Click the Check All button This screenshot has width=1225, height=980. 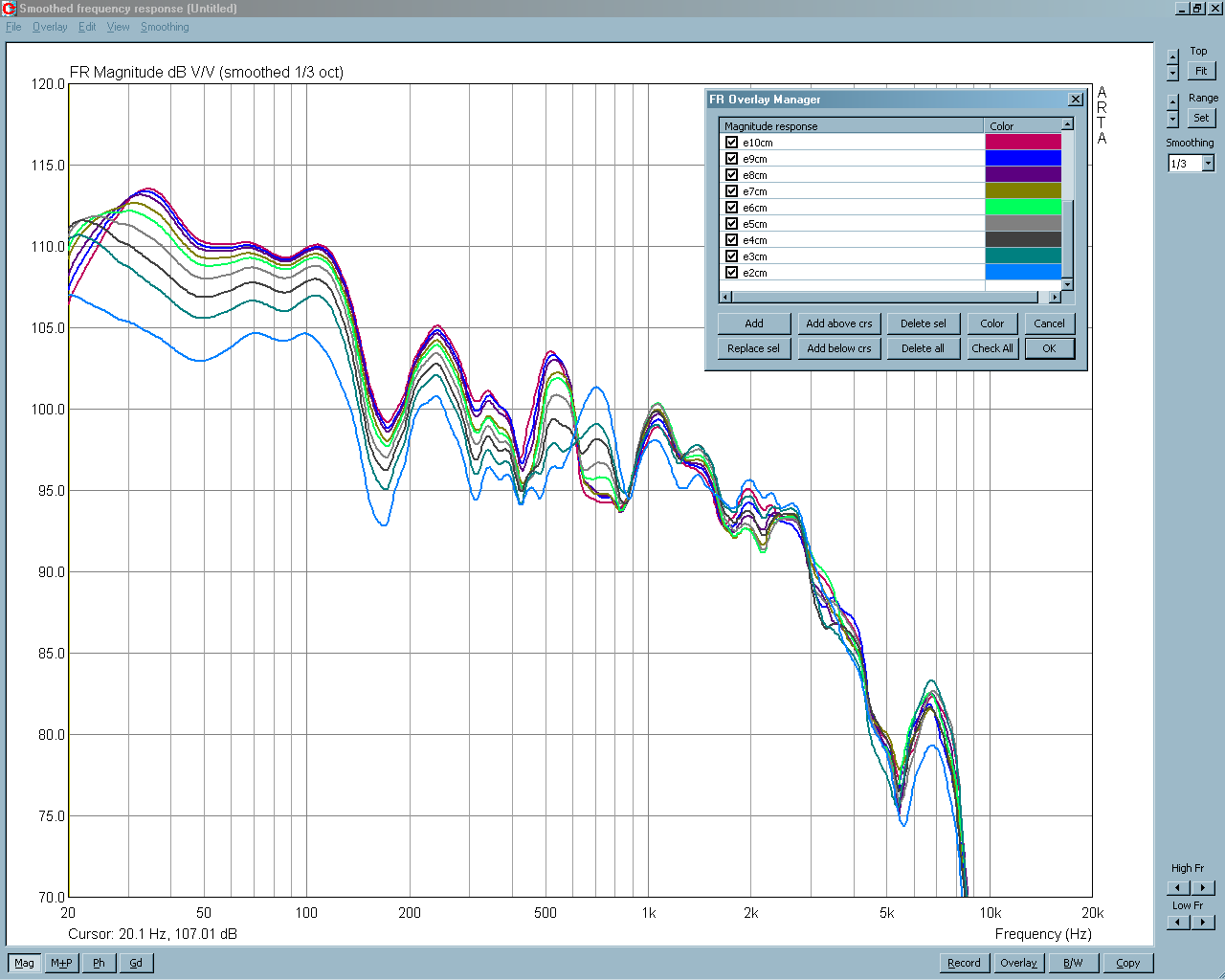point(992,348)
